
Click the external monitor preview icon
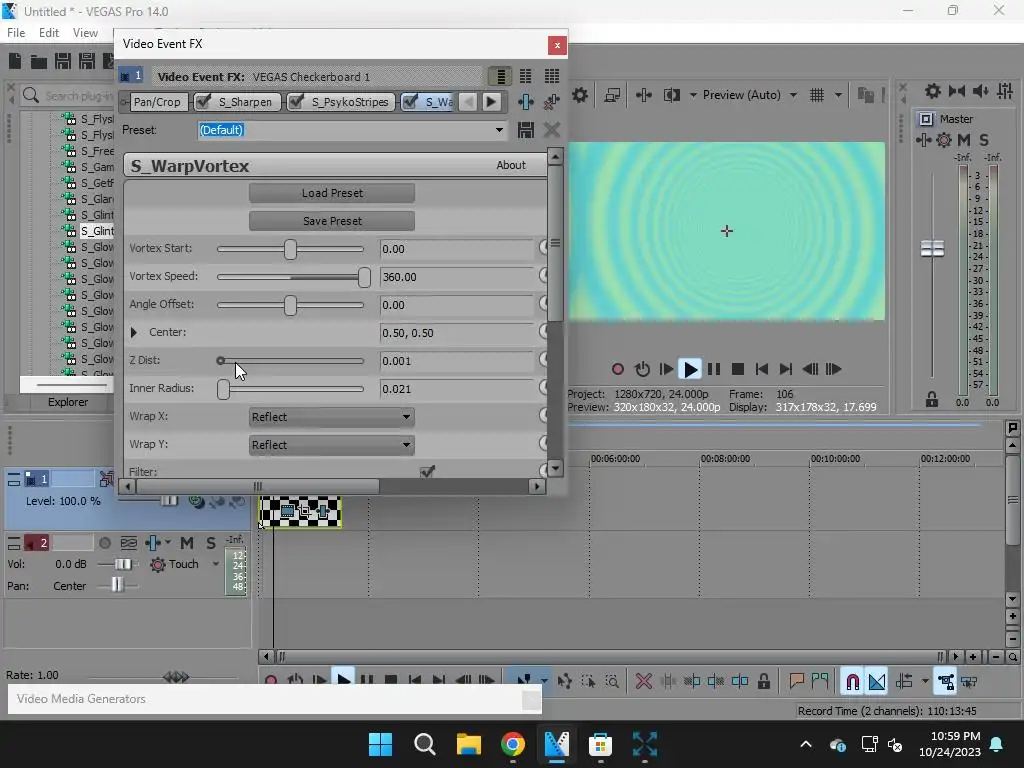[x=612, y=95]
